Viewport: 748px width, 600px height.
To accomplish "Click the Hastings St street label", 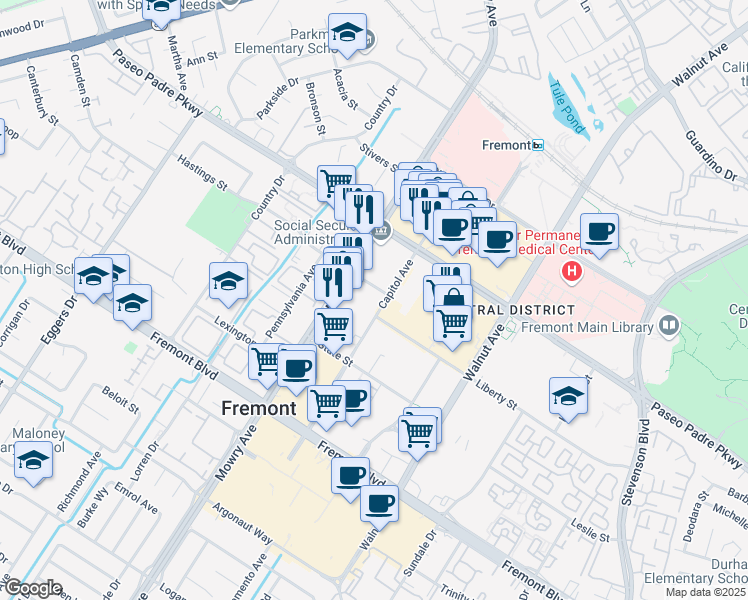I will [x=202, y=173].
